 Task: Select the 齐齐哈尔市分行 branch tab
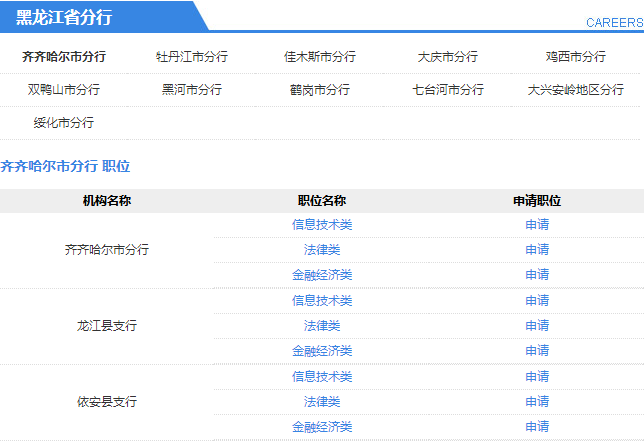click(64, 57)
